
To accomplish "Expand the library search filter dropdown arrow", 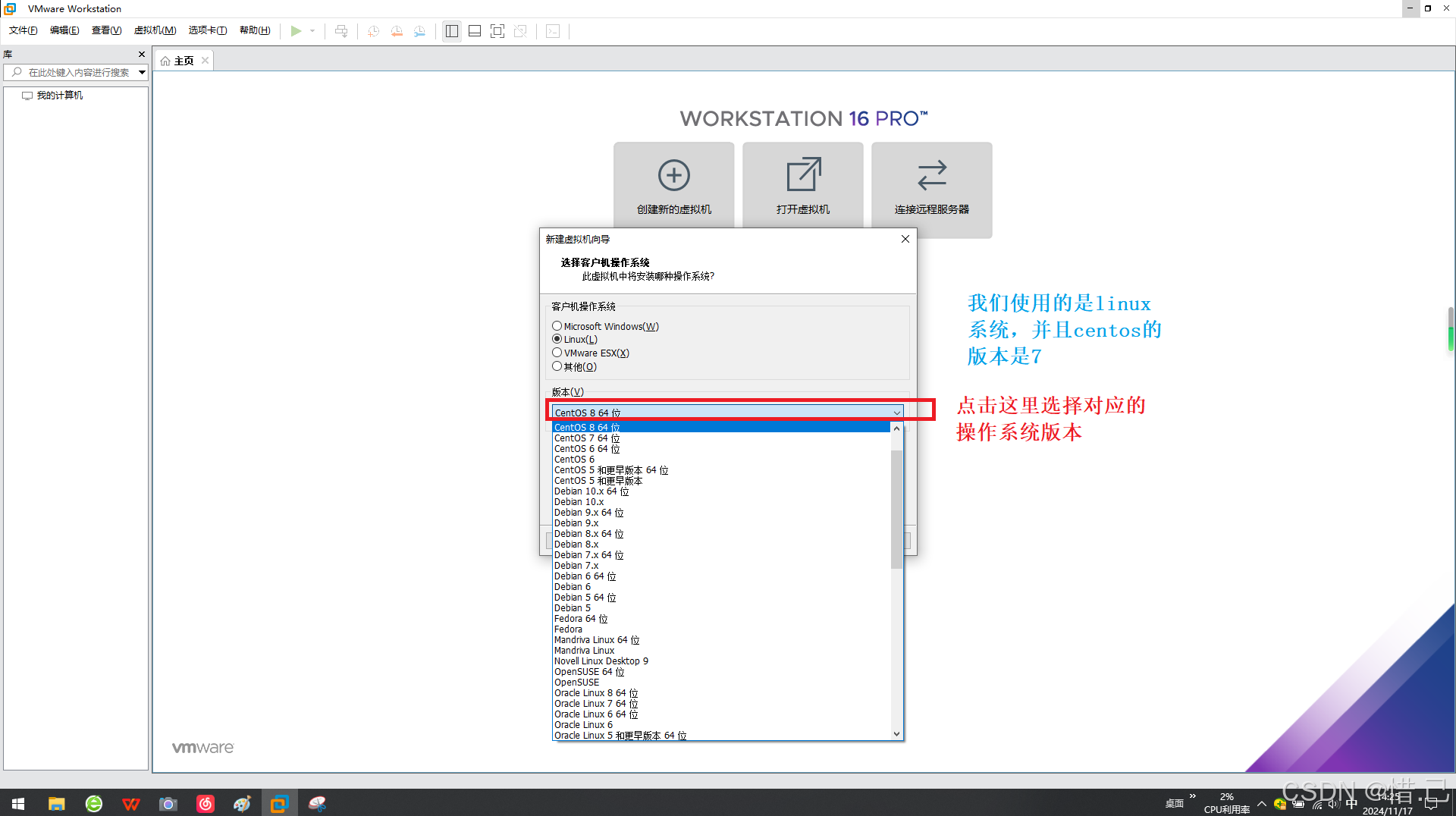I will pos(142,73).
